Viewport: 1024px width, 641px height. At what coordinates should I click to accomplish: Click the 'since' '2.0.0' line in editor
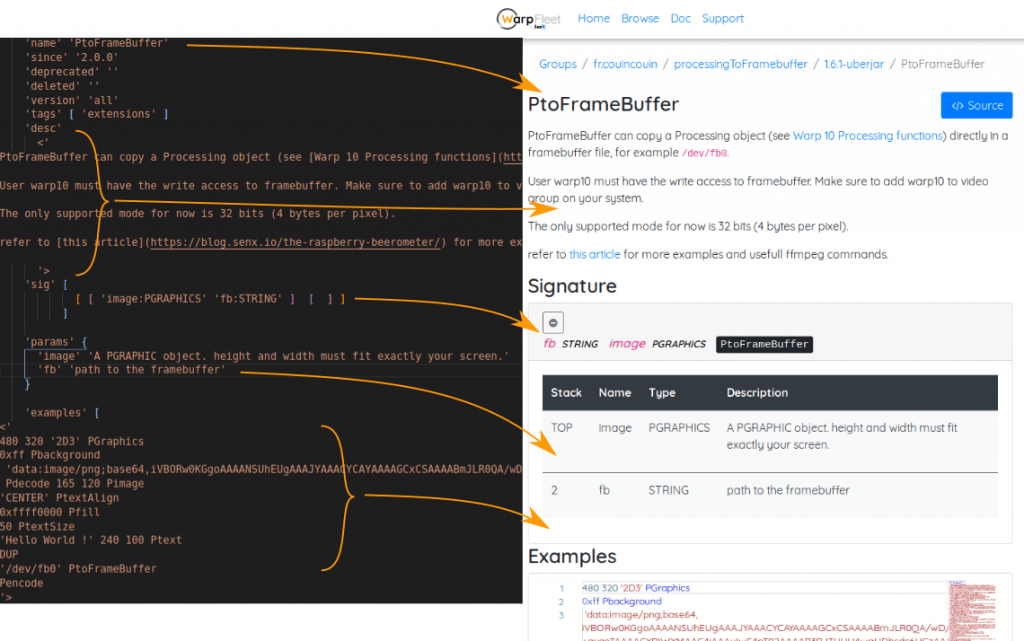point(72,57)
